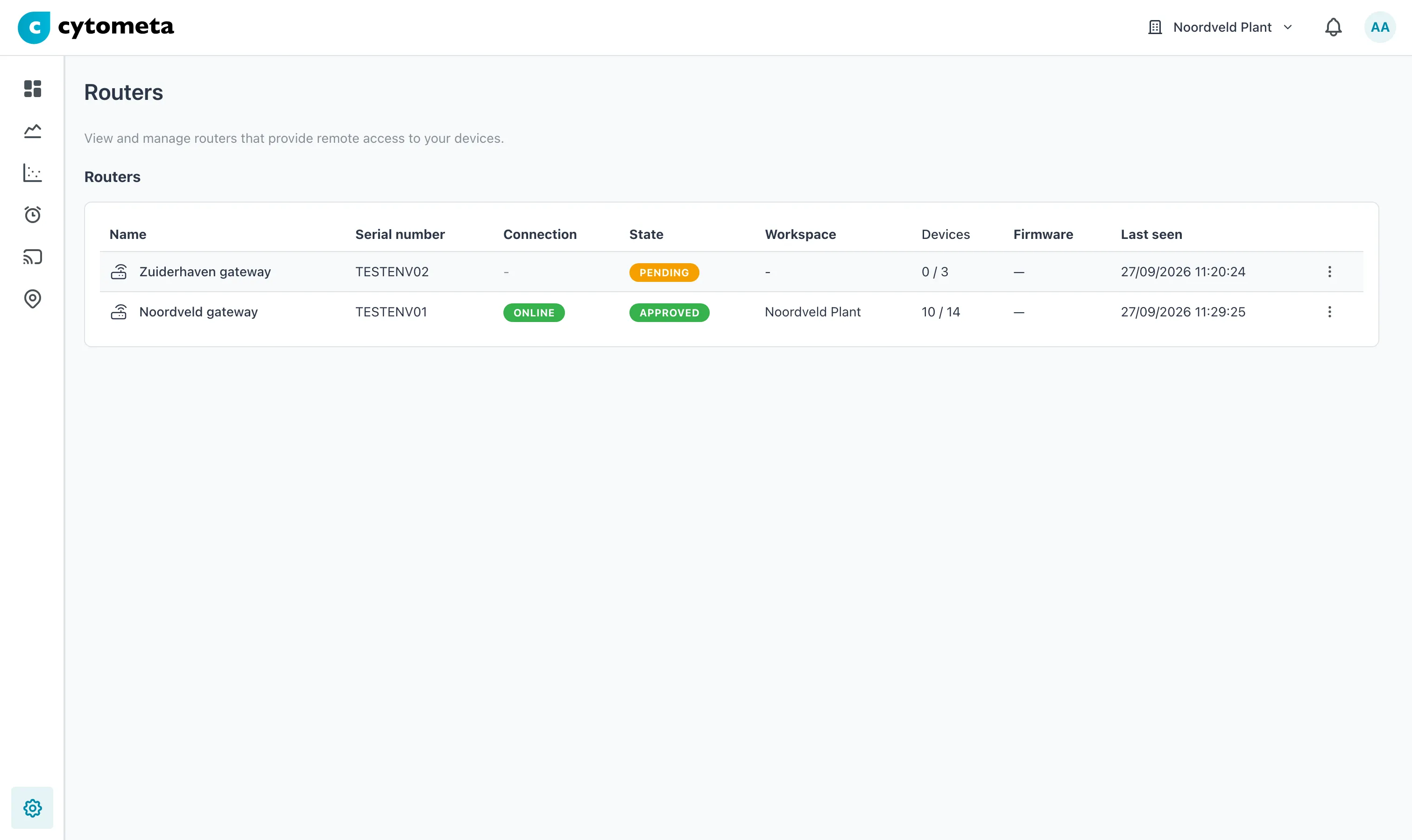Open the scatter plot sidebar icon
The width and height of the screenshot is (1412, 840).
click(32, 173)
